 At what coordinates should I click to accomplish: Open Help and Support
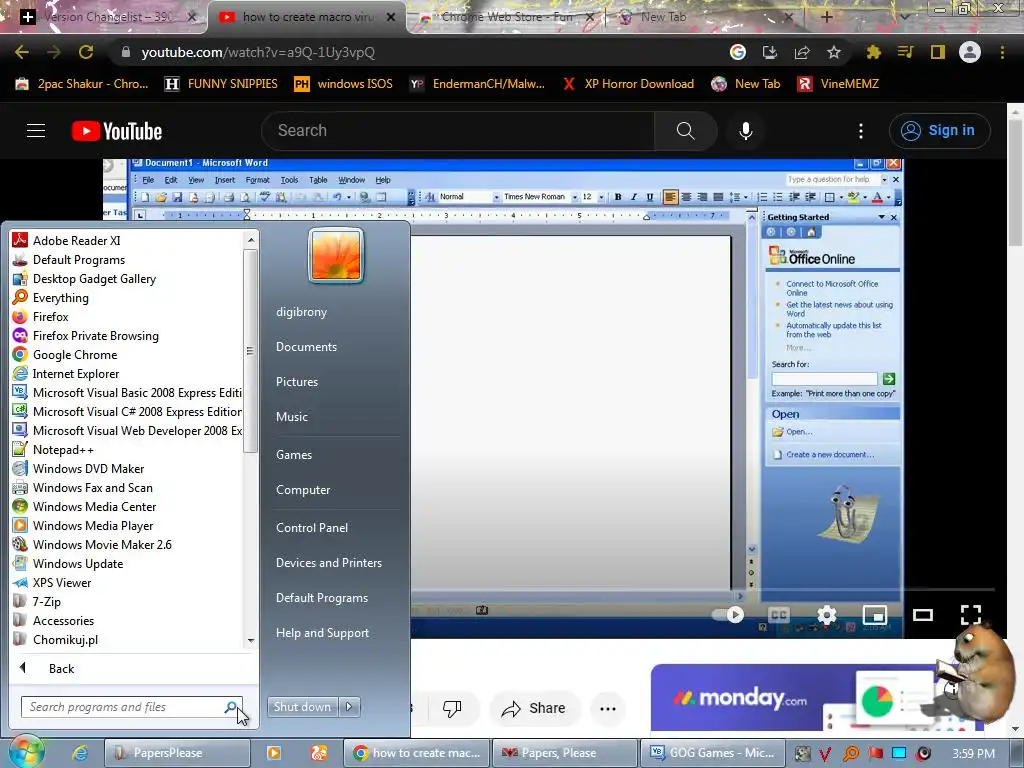(x=322, y=633)
